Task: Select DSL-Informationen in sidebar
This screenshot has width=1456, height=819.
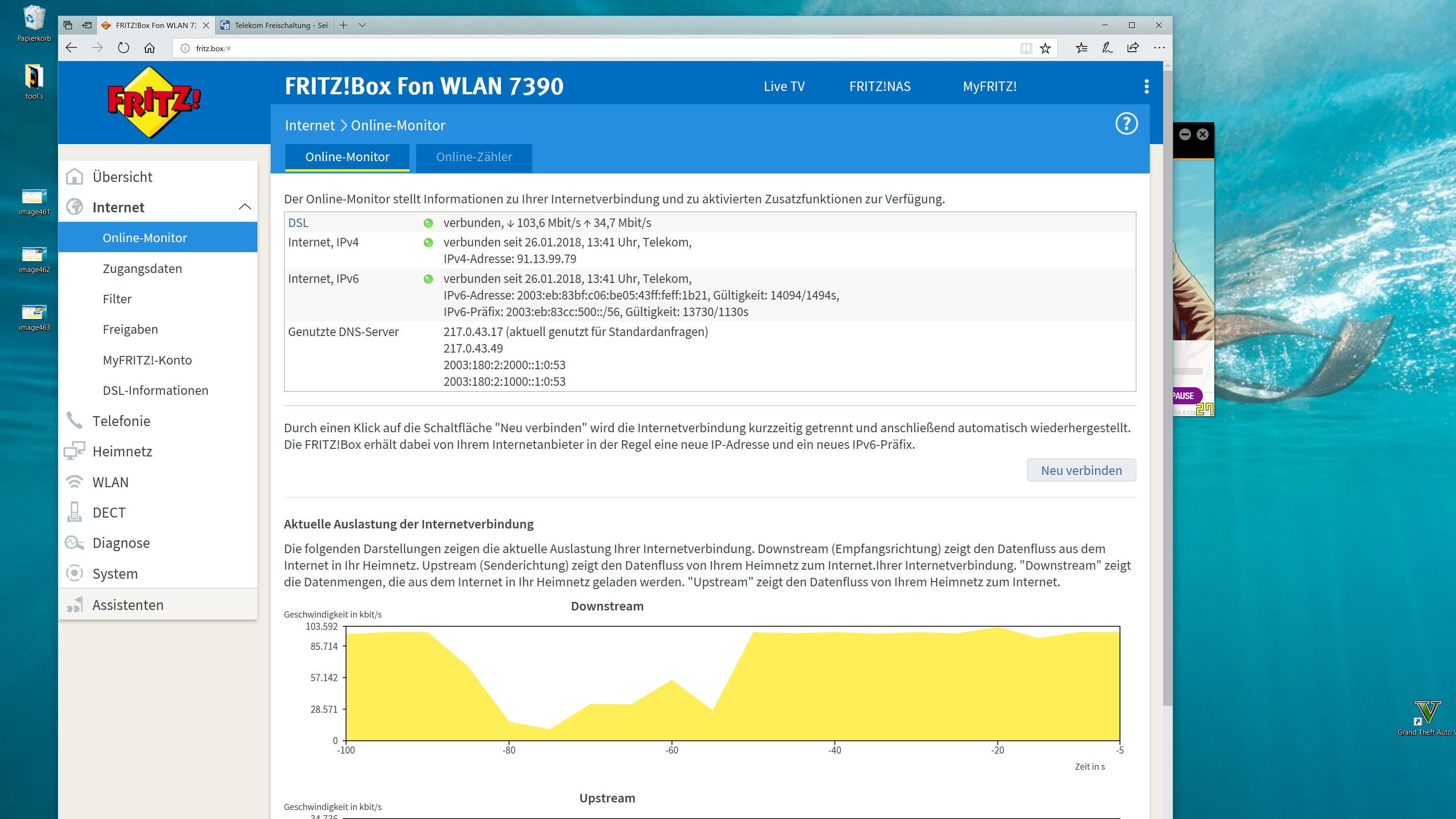Action: [155, 391]
